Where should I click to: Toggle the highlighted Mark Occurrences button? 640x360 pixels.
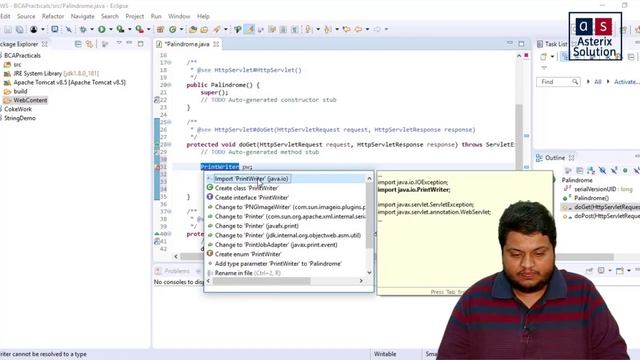pyautogui.click(x=249, y=29)
